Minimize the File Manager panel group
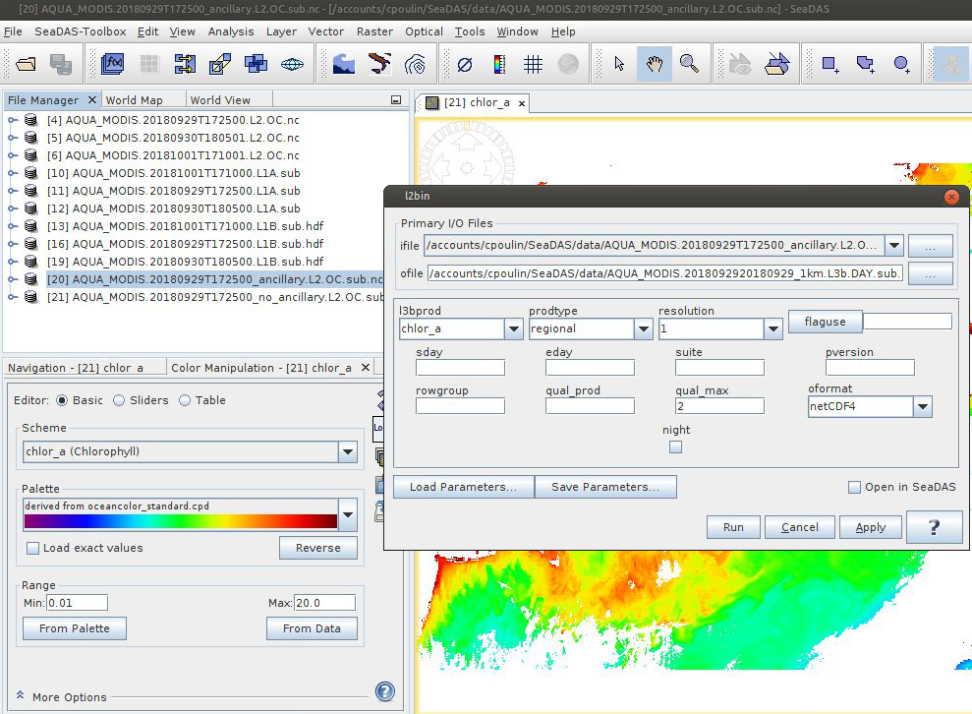The image size is (972, 714). click(x=396, y=100)
